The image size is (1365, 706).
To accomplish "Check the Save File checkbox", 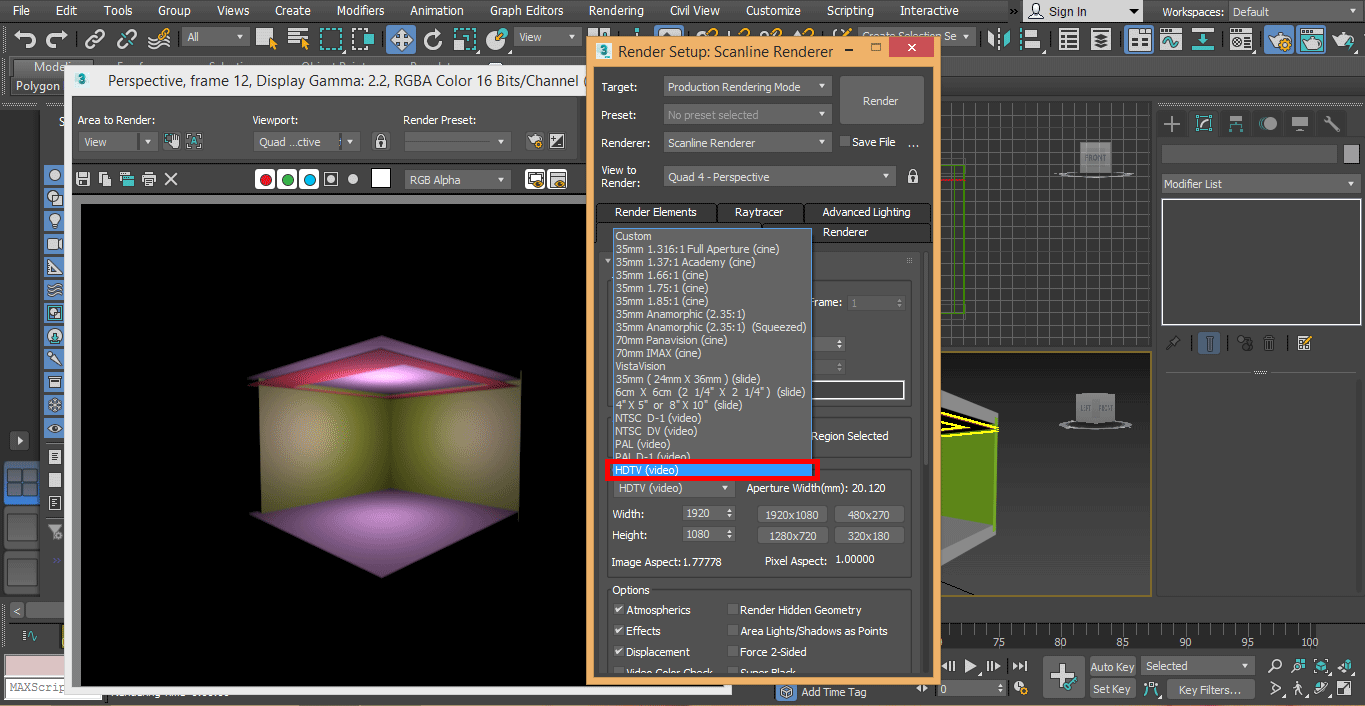I will tap(845, 142).
